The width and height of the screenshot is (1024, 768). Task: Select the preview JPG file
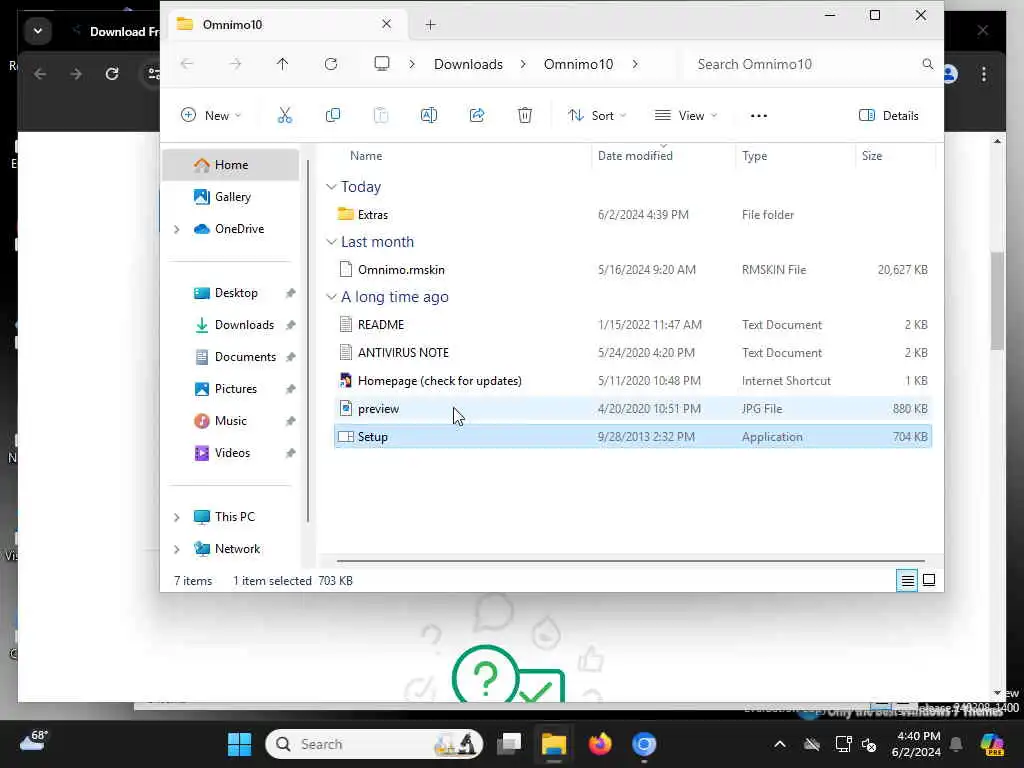click(633, 409)
